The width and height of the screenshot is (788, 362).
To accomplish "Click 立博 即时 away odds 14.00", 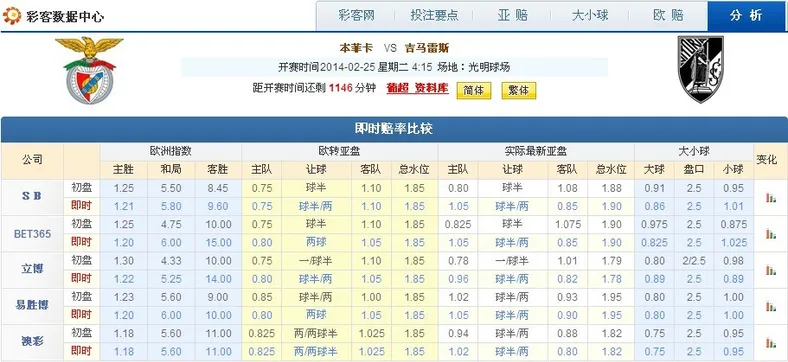I will [218, 279].
